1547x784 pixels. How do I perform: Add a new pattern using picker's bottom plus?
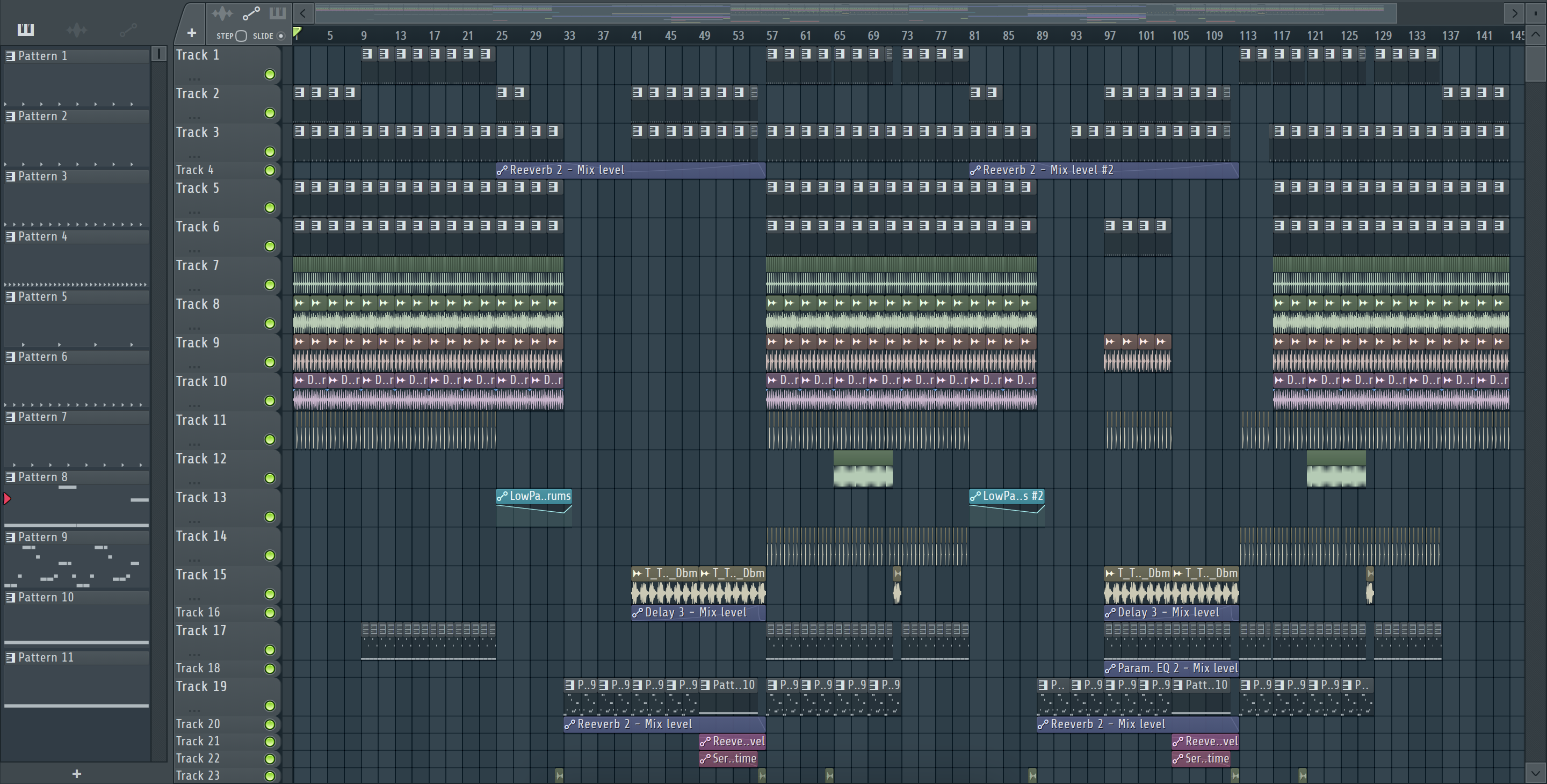pos(76,774)
